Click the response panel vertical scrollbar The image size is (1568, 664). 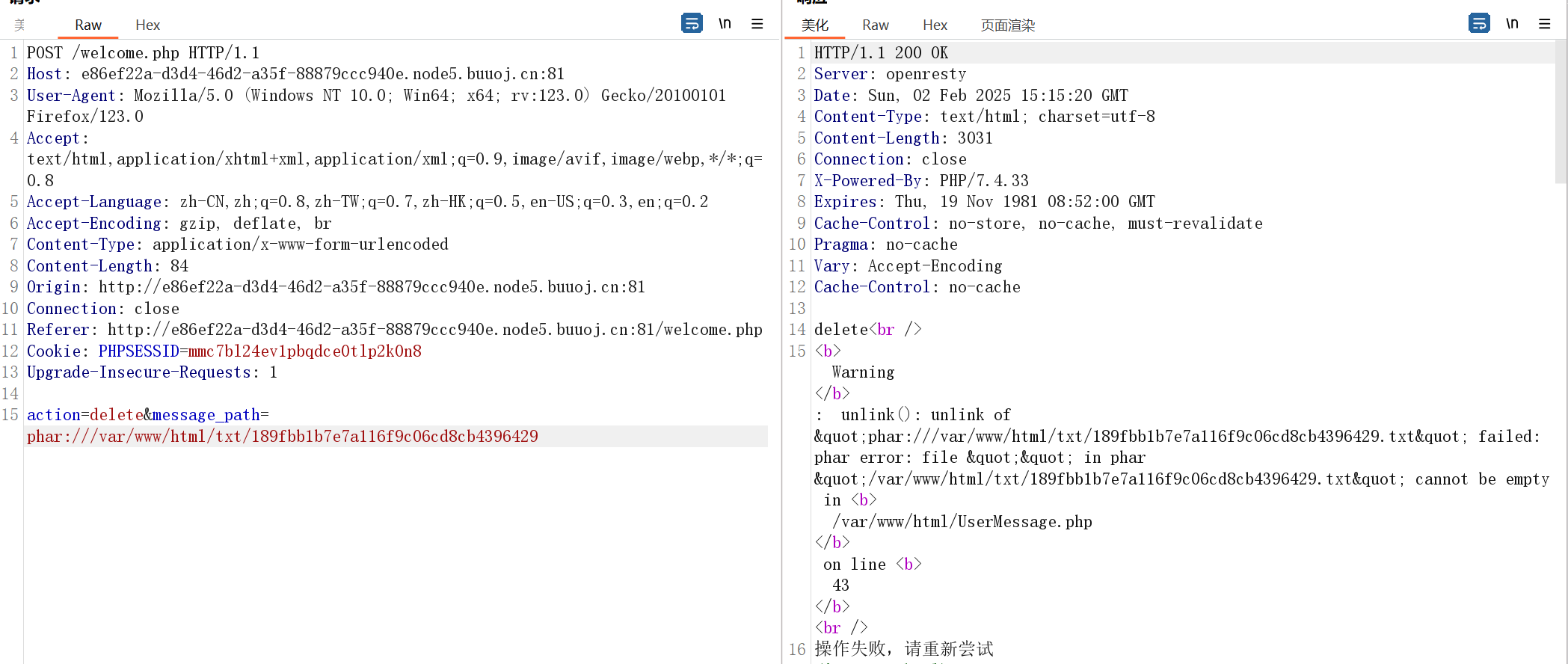tap(1561, 112)
